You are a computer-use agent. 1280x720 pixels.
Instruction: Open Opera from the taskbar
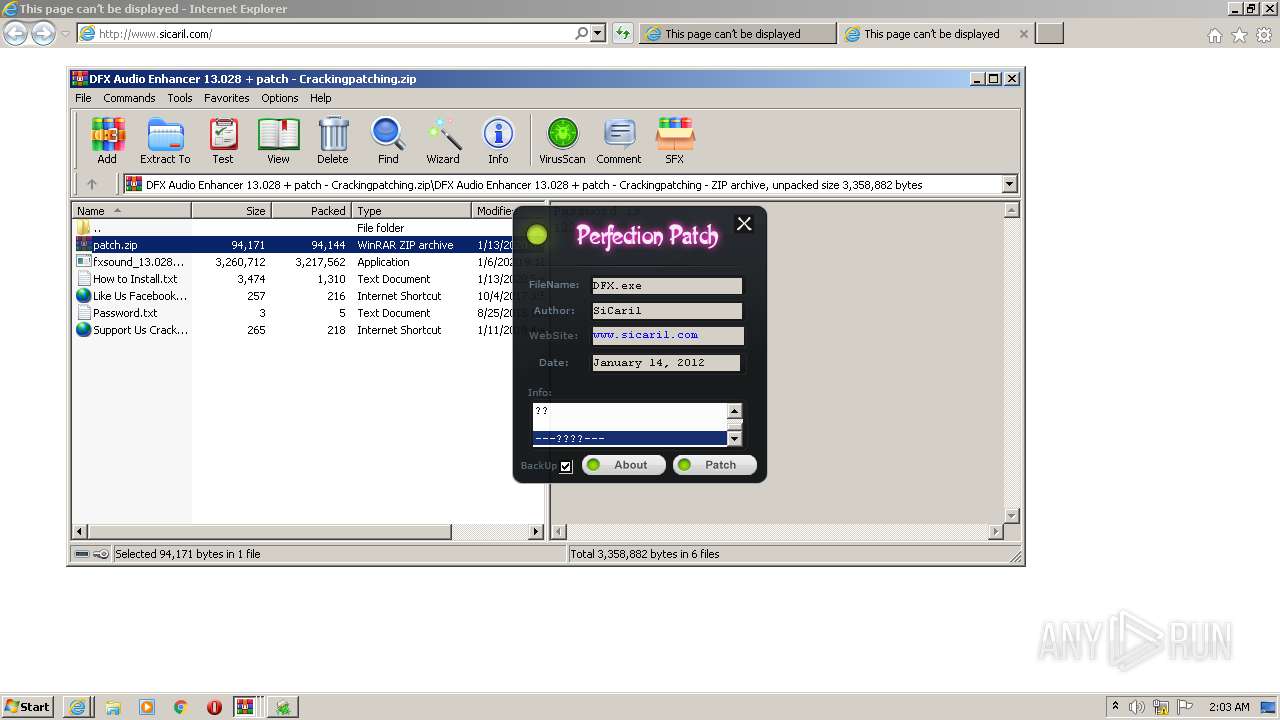click(x=214, y=707)
